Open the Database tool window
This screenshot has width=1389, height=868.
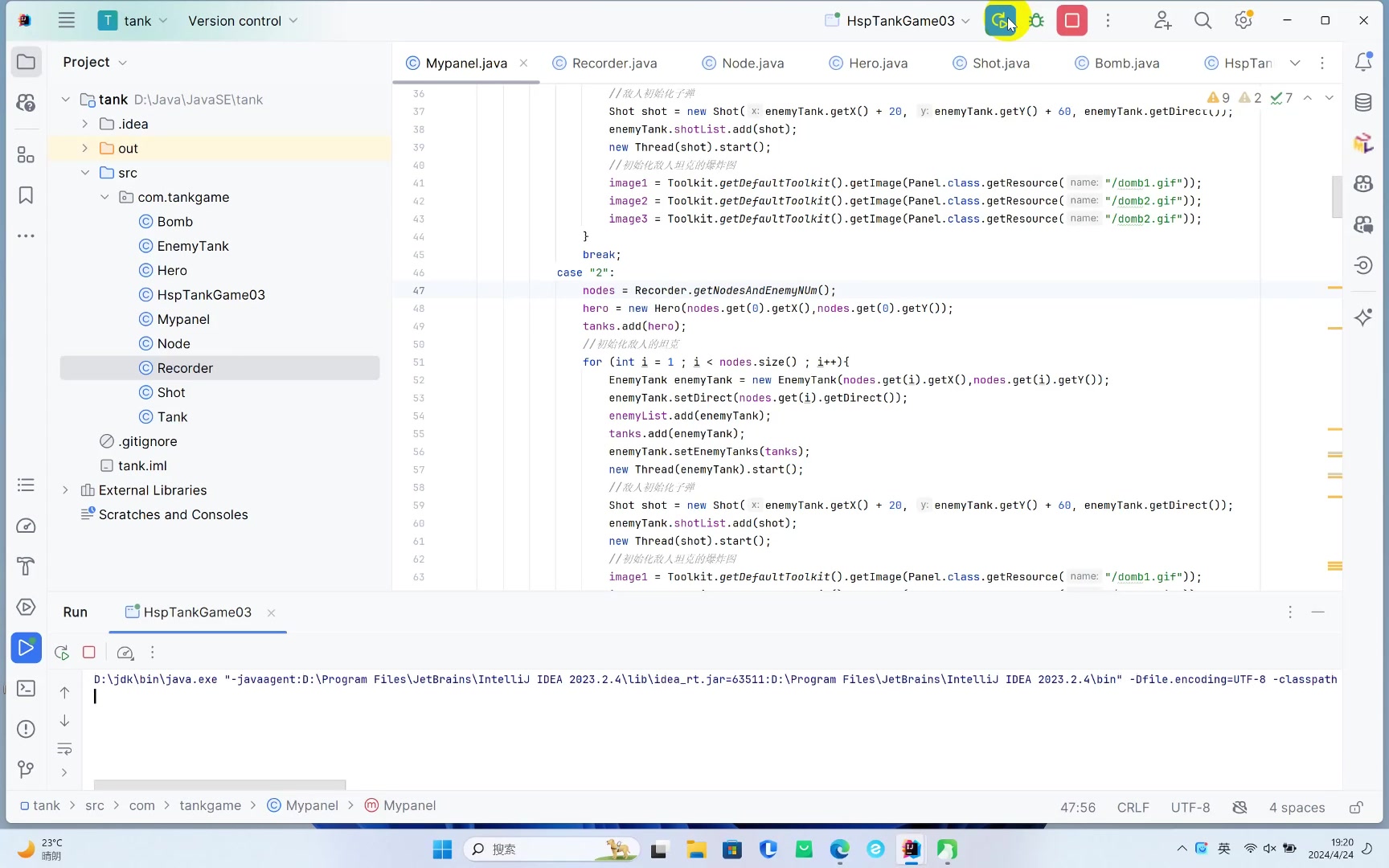click(1363, 102)
